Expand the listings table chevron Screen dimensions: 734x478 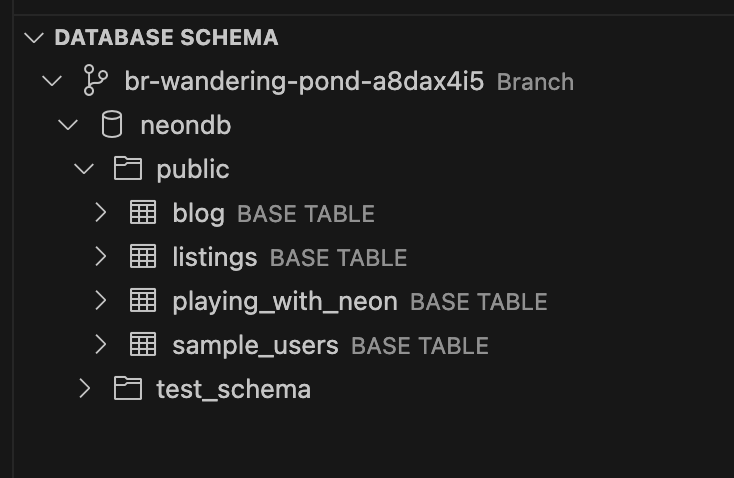(100, 257)
